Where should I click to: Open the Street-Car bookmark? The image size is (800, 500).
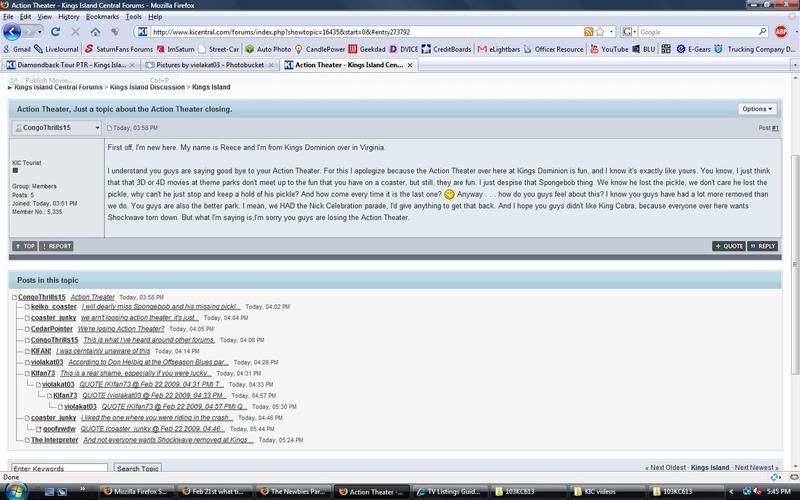pos(219,49)
